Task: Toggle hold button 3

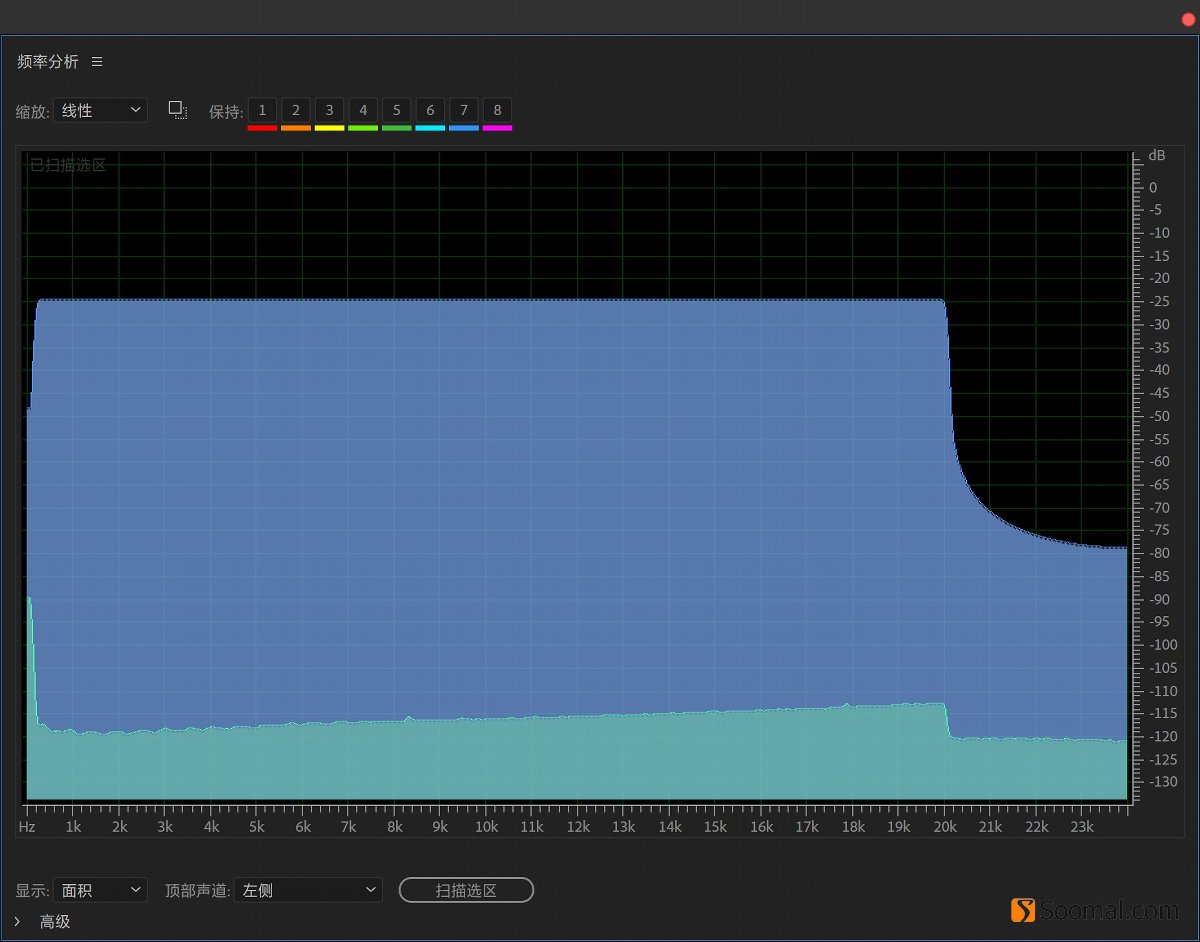Action: point(329,110)
